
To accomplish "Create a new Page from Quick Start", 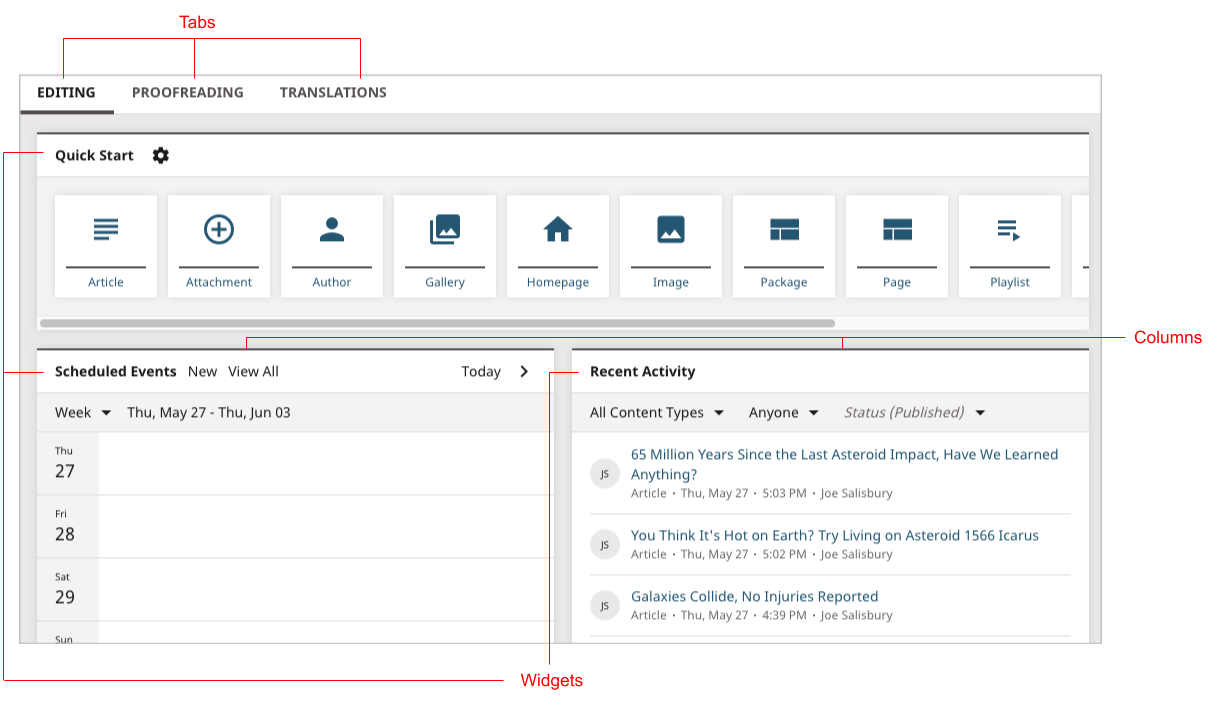I will coord(897,246).
